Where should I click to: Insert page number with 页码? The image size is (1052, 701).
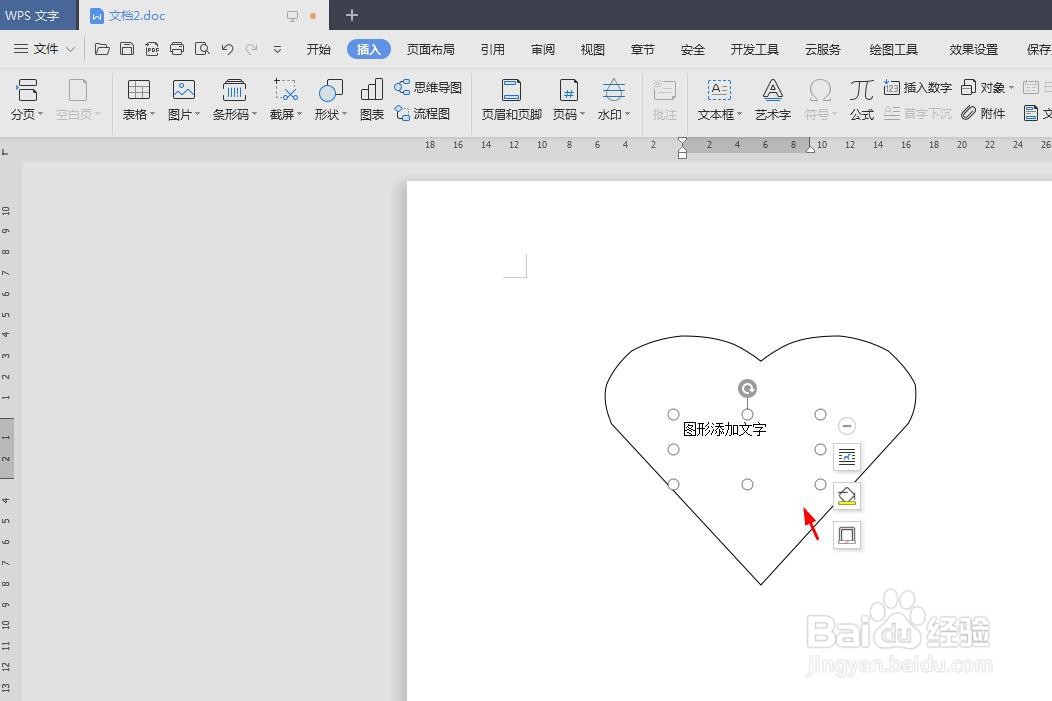pos(568,99)
